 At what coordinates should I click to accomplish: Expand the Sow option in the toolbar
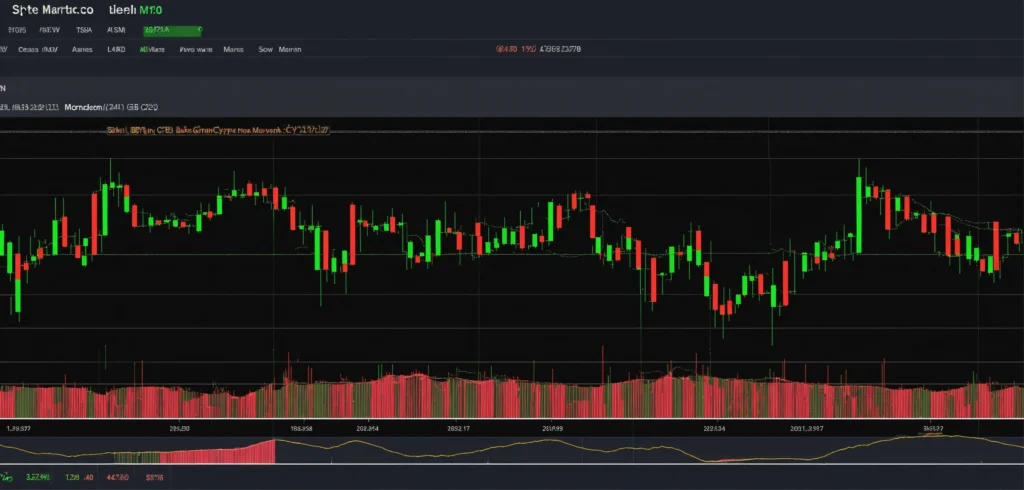click(x=265, y=48)
